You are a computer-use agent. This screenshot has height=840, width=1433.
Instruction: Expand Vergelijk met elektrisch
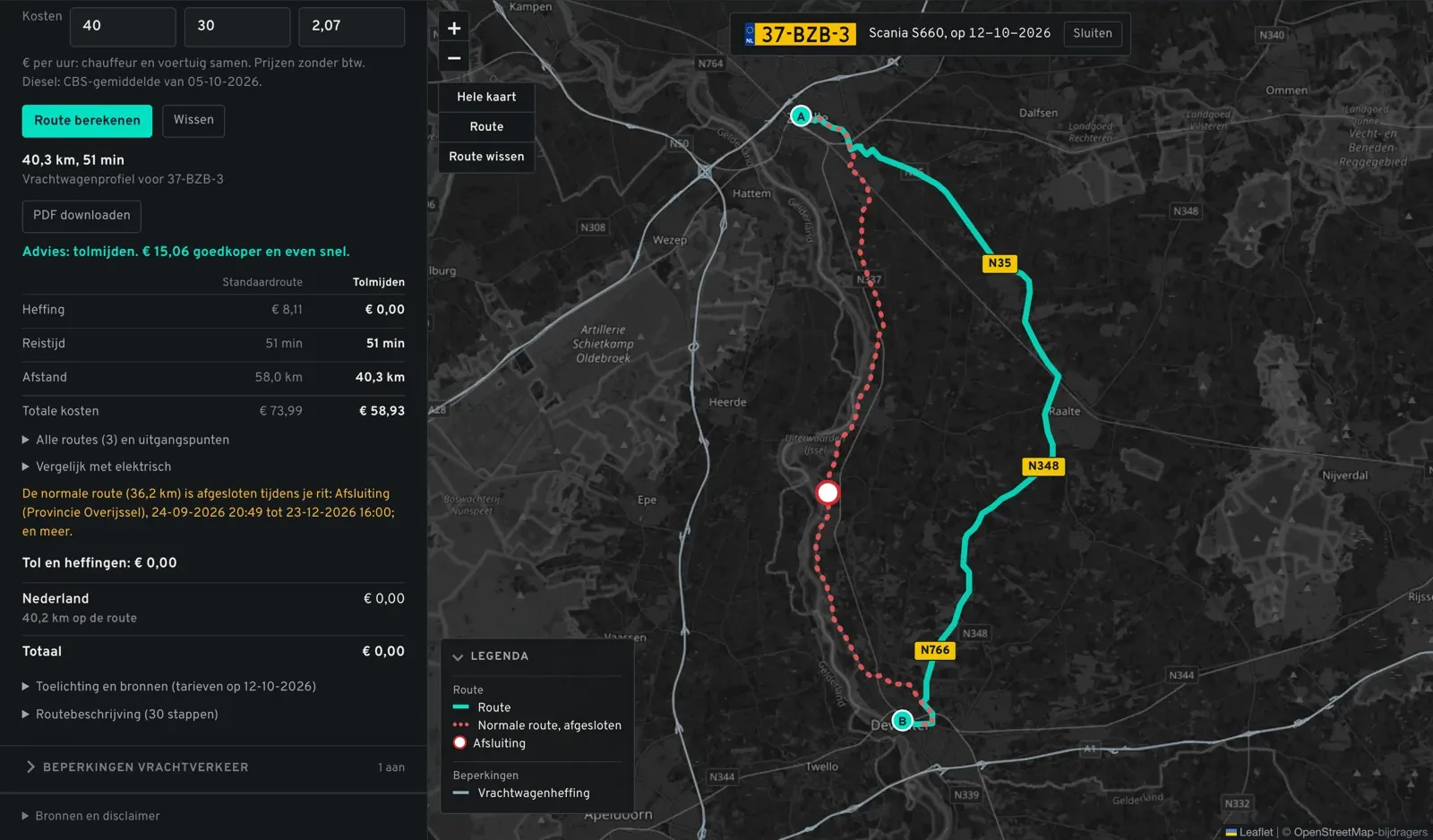click(97, 467)
